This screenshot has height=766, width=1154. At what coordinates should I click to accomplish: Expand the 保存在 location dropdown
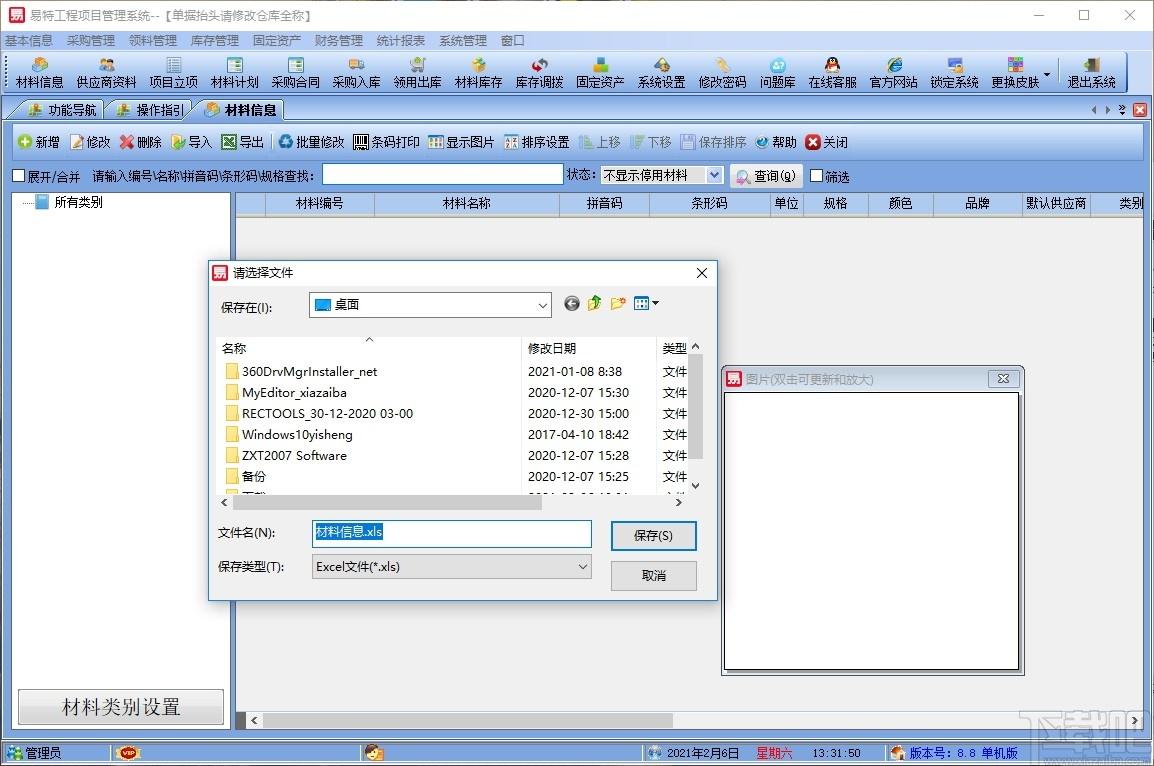430,305
